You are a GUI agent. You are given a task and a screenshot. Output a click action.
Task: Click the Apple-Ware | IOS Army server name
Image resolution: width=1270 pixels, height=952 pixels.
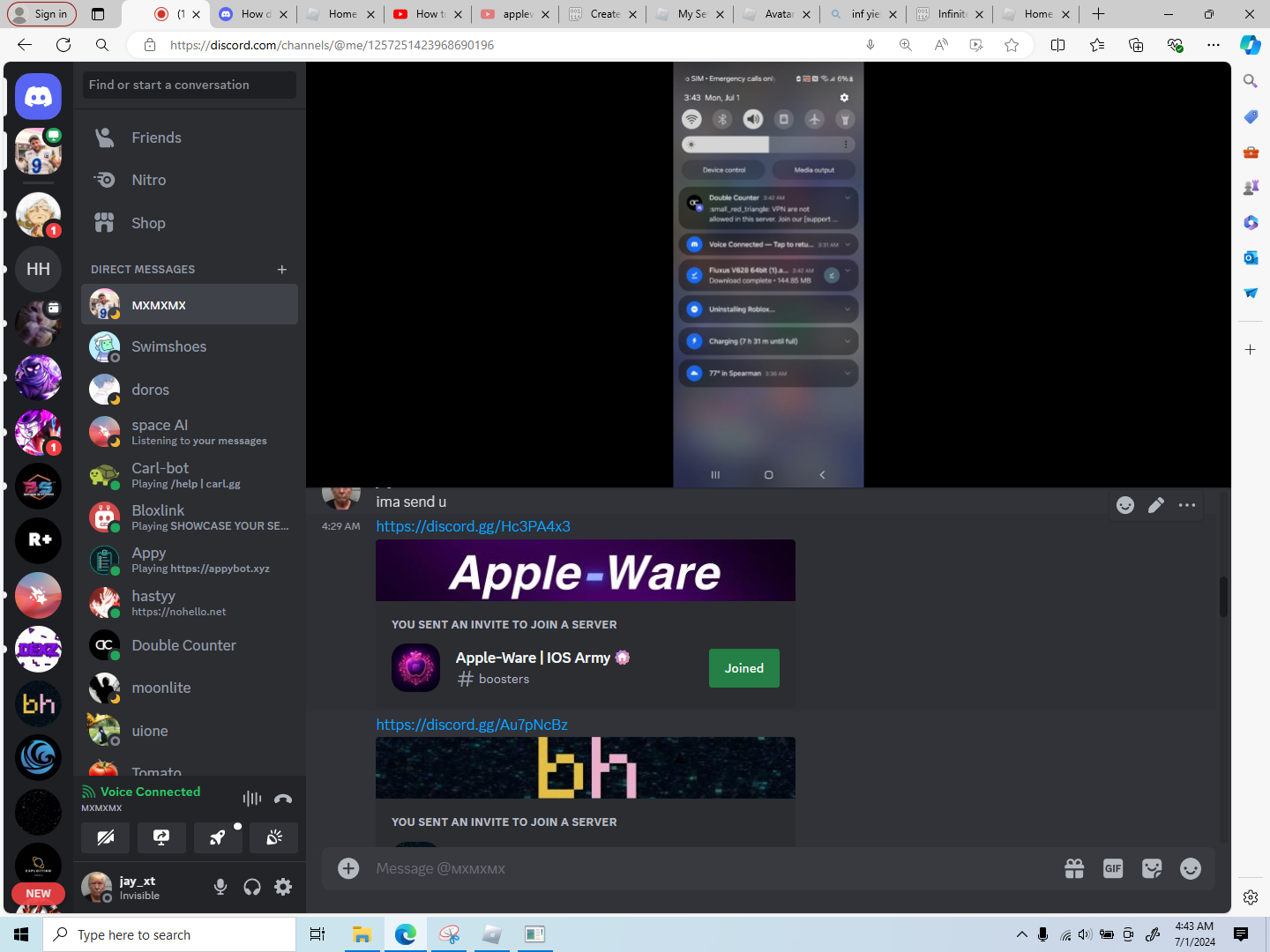pyautogui.click(x=533, y=658)
